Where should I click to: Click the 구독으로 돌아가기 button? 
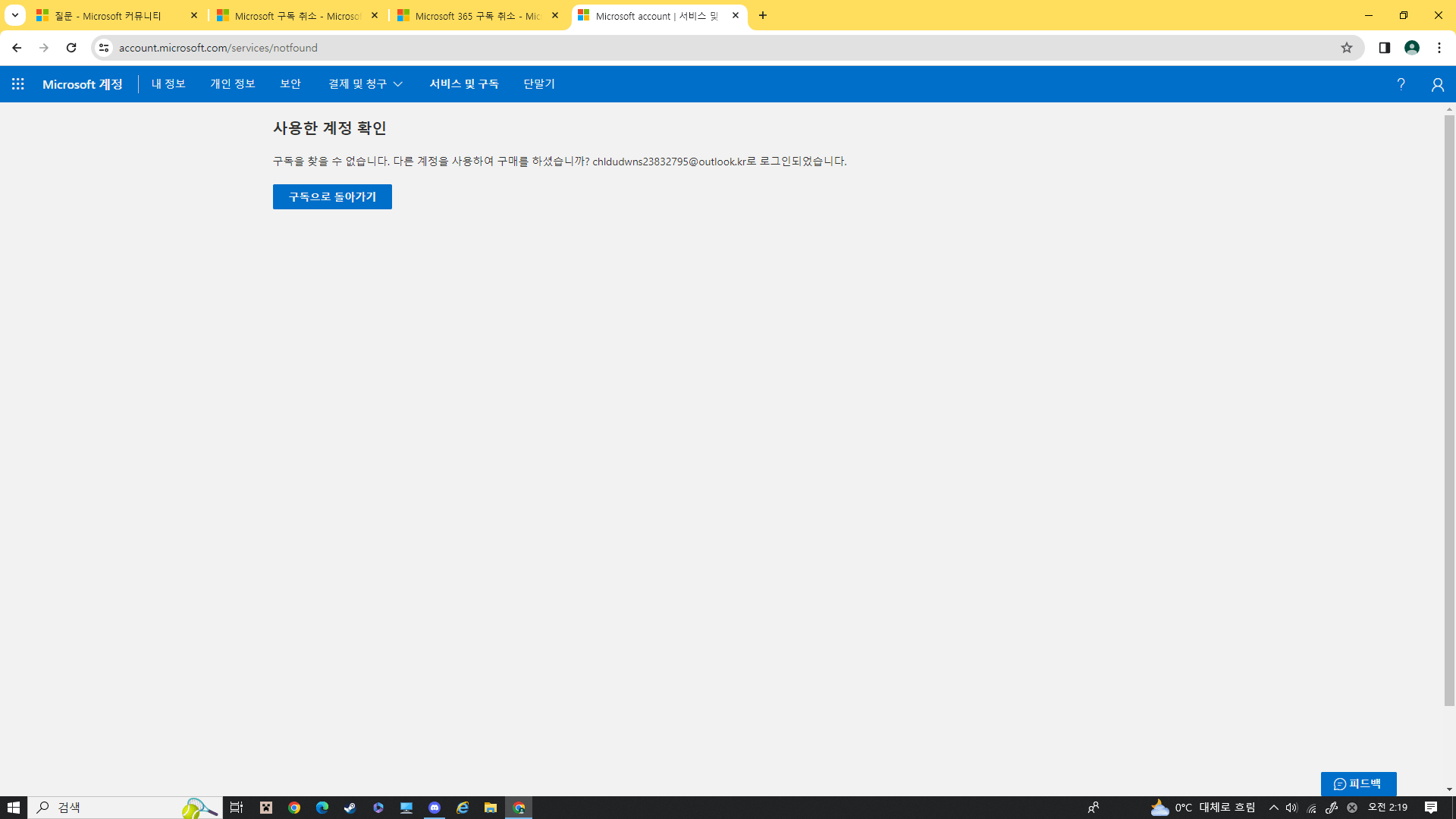coord(332,196)
